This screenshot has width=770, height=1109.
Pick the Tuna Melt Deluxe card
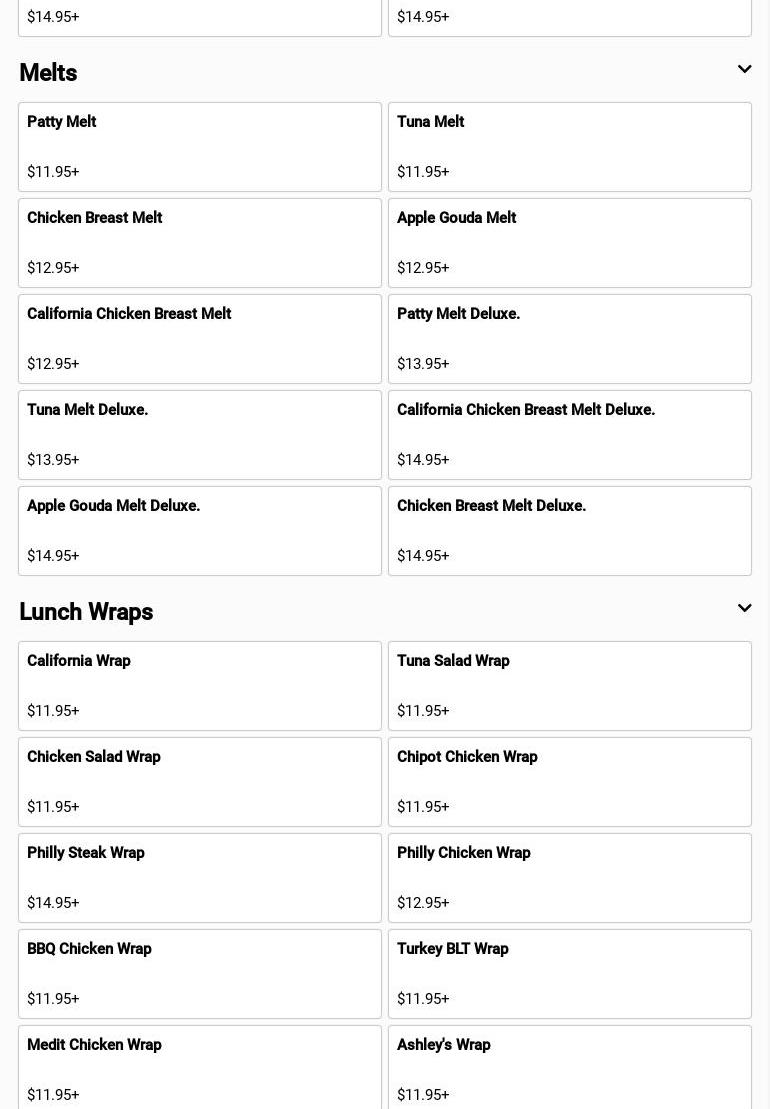pyautogui.click(x=199, y=435)
